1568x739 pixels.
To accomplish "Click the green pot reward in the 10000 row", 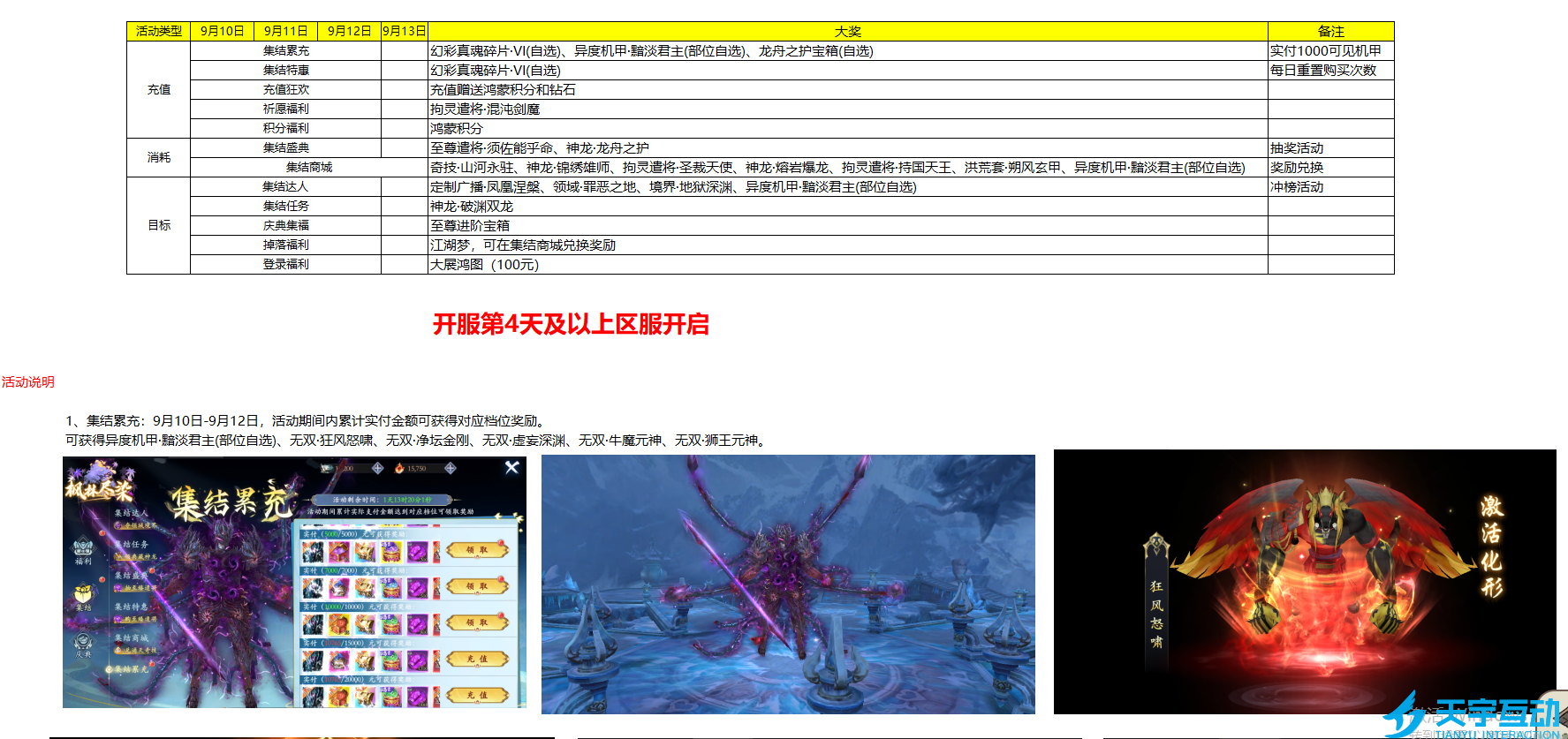I will [x=391, y=624].
